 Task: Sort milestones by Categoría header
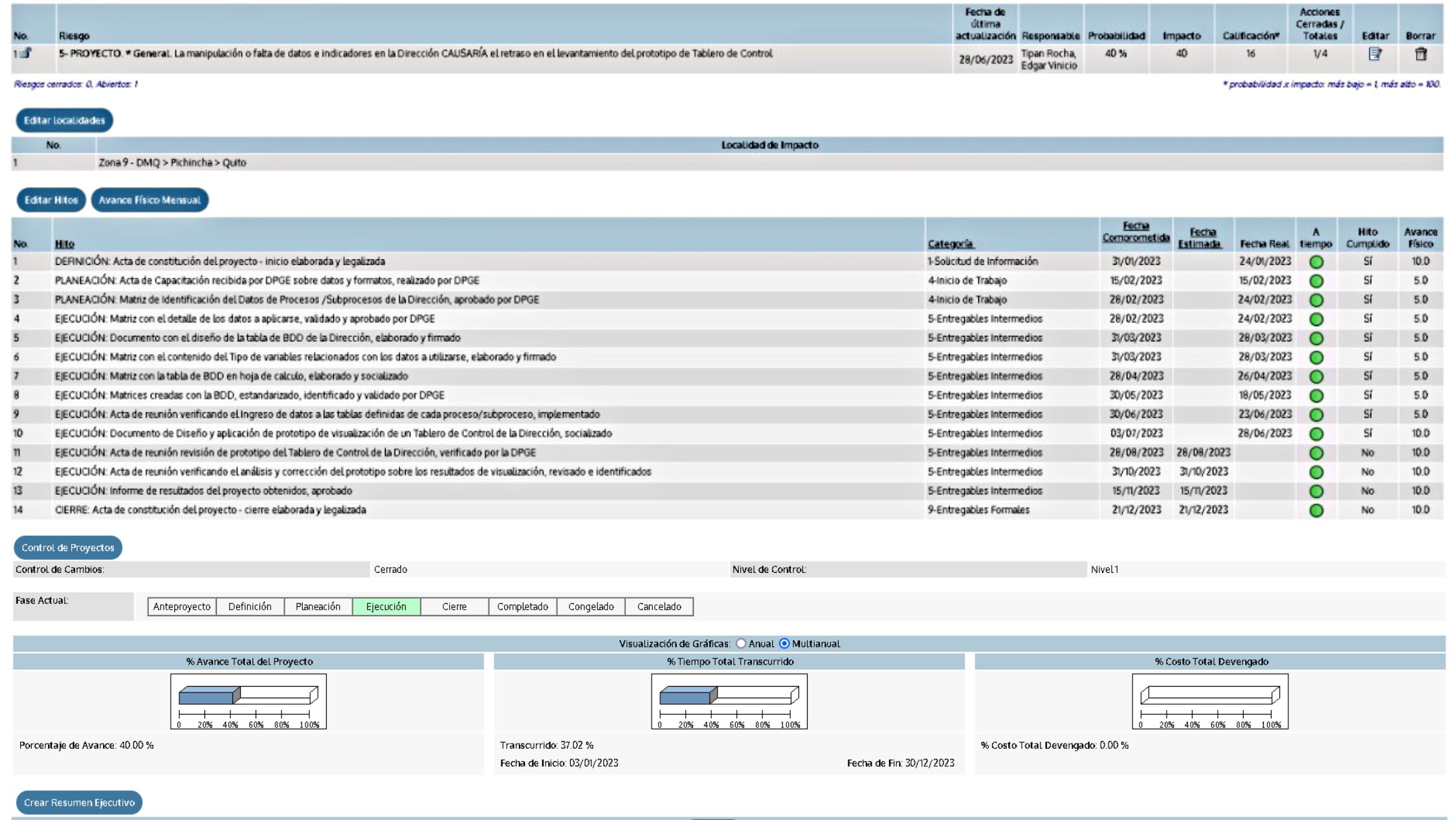pos(950,244)
